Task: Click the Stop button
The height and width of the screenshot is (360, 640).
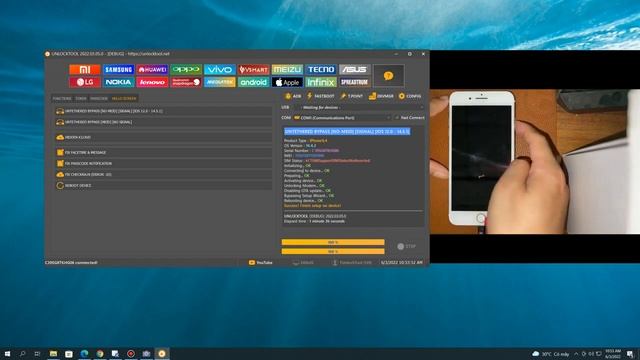Action: (407, 247)
